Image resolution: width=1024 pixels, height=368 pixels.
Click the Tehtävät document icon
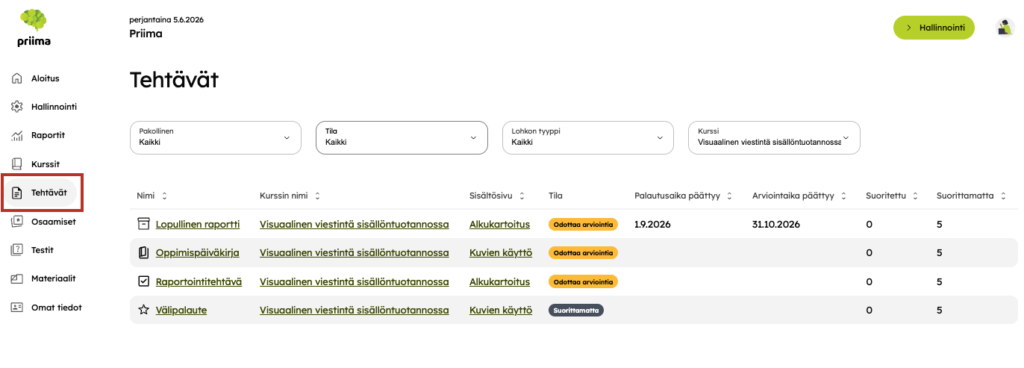[18, 192]
